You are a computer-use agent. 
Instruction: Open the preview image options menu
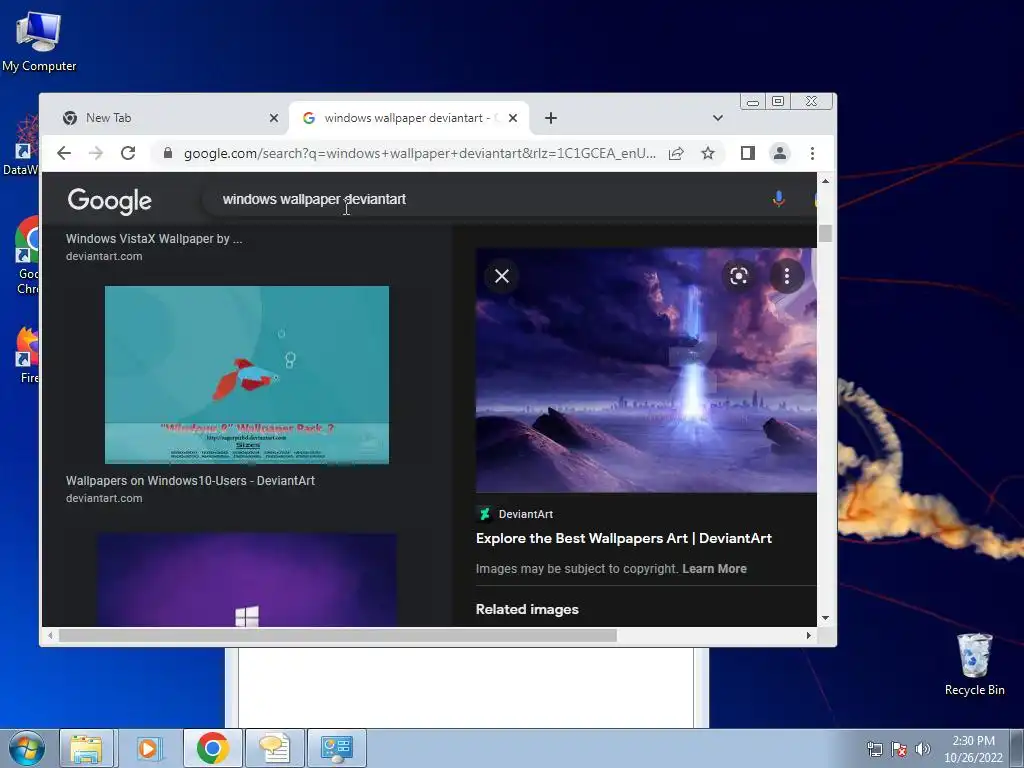786,276
